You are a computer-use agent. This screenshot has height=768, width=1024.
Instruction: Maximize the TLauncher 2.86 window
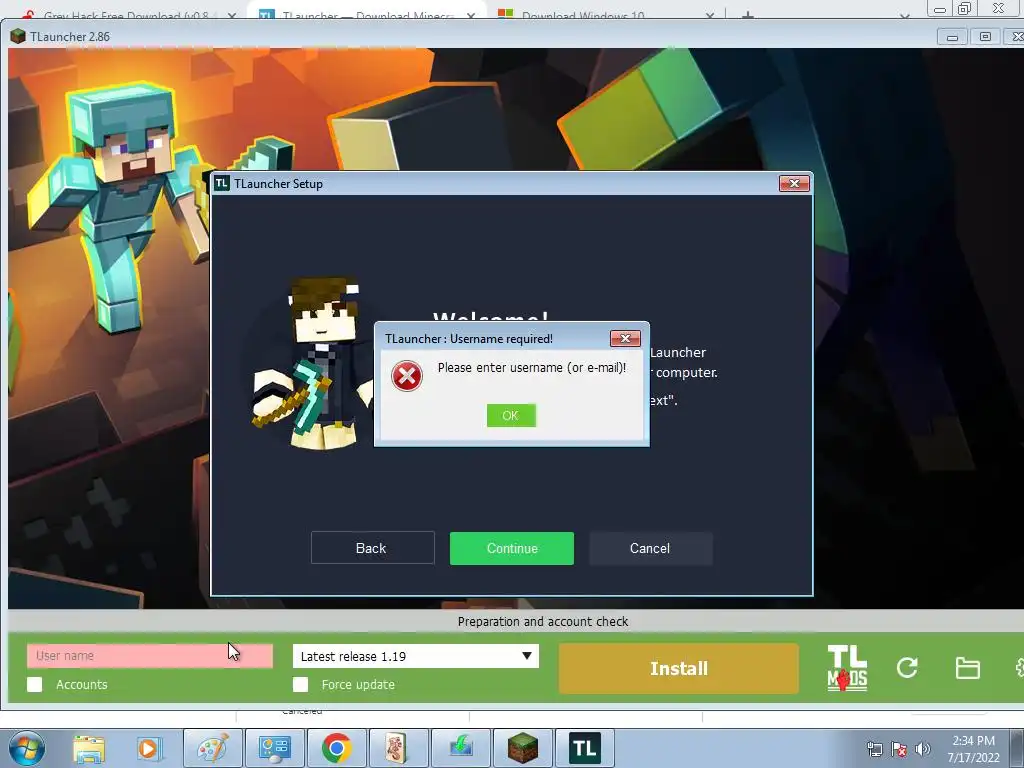tap(985, 37)
